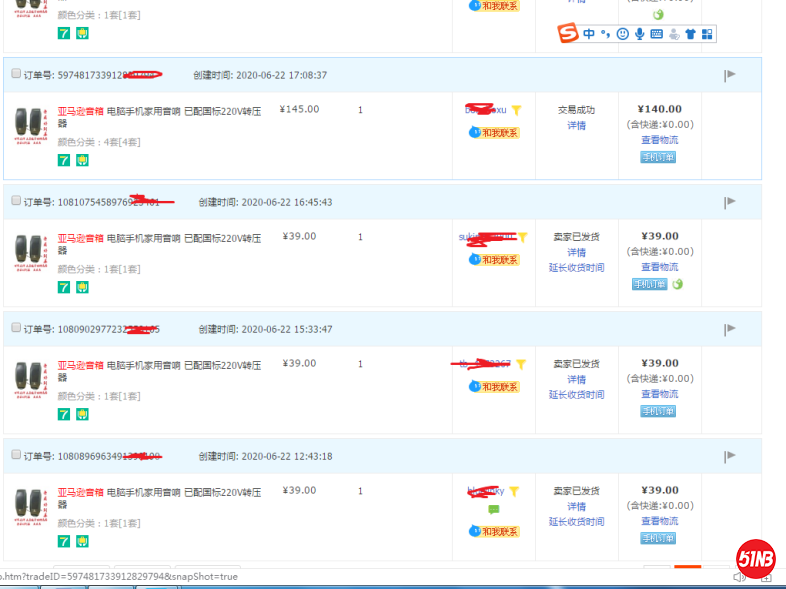Screen dimensions: 786x589
Task: Open the Sogou soft keyboard icon
Action: click(x=656, y=34)
